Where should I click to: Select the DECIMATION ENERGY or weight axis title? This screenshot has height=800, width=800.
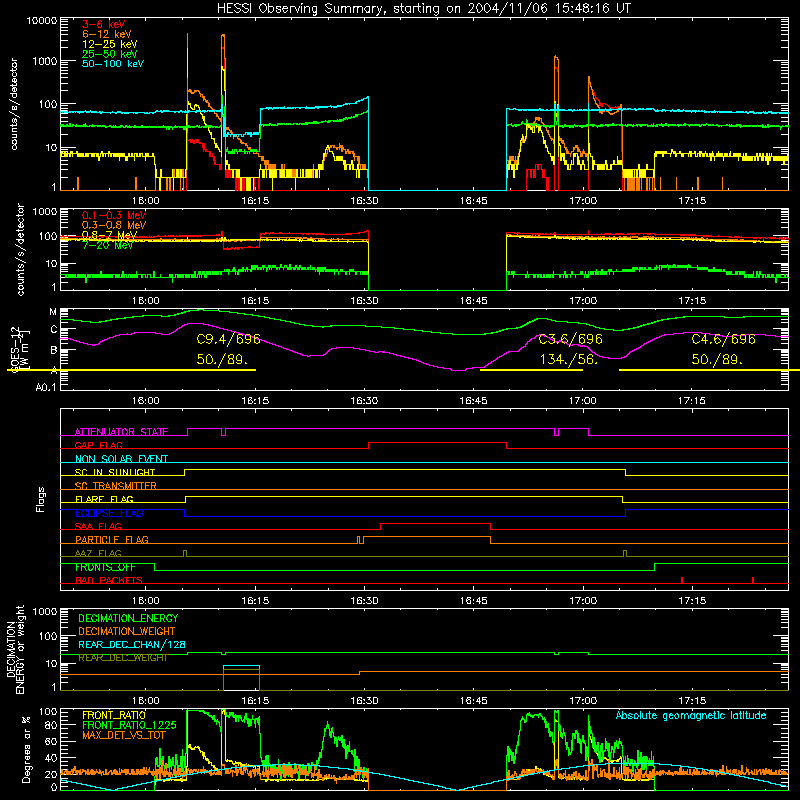tap(15, 649)
